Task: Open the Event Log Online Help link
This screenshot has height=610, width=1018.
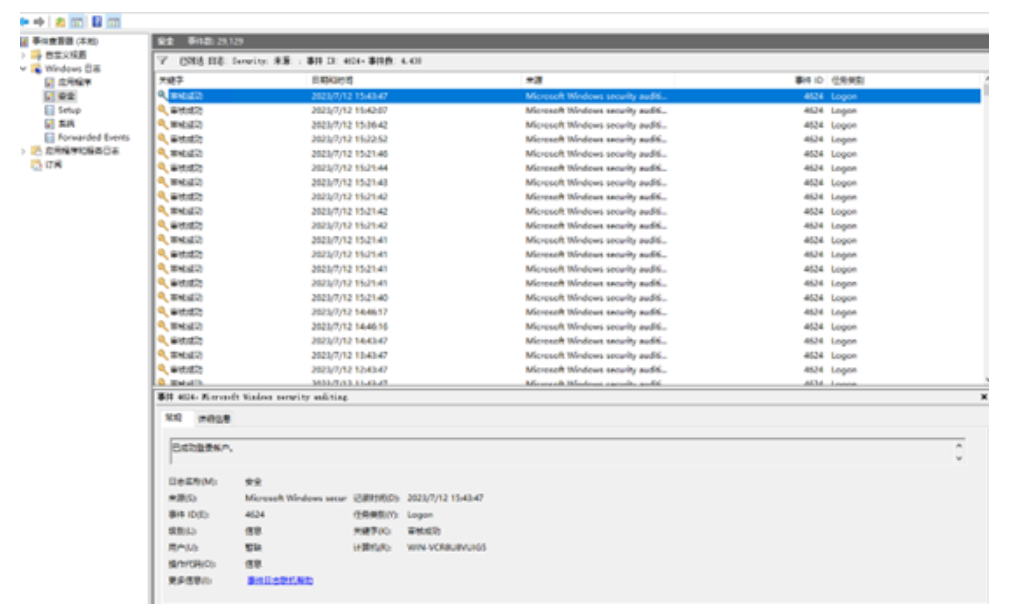Action: coord(280,580)
